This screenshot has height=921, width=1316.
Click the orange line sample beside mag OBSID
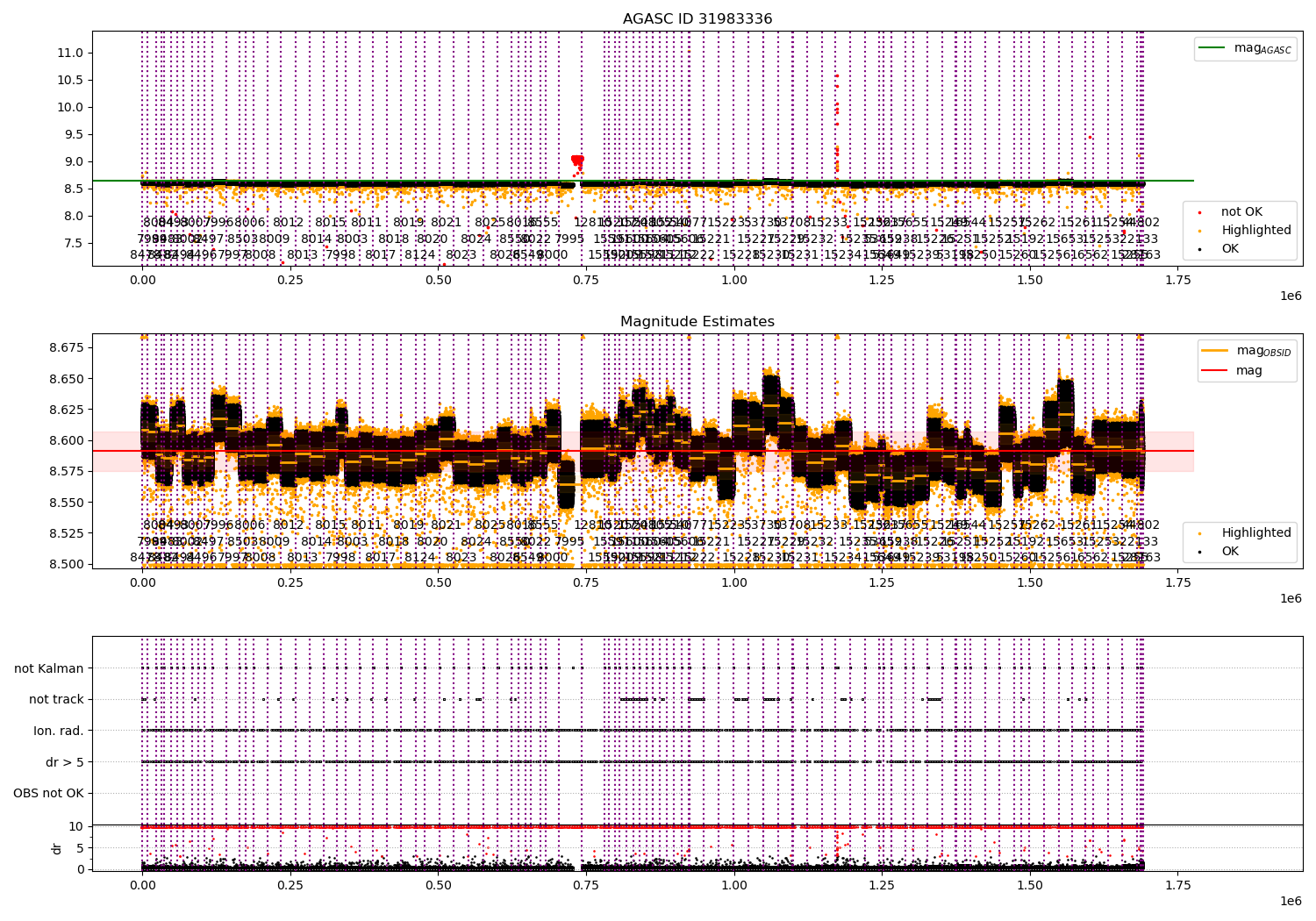1215,351
